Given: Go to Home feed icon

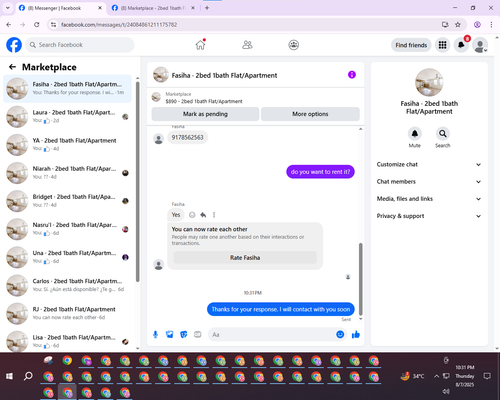Looking at the screenshot, I should tap(200, 45).
